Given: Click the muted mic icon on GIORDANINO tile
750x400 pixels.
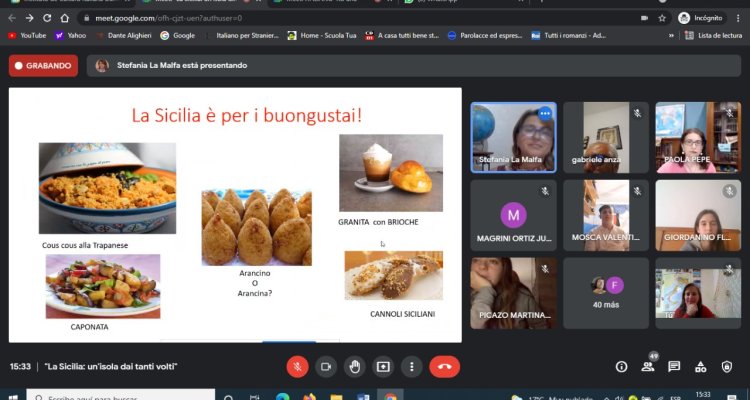Looking at the screenshot, I should tap(729, 191).
